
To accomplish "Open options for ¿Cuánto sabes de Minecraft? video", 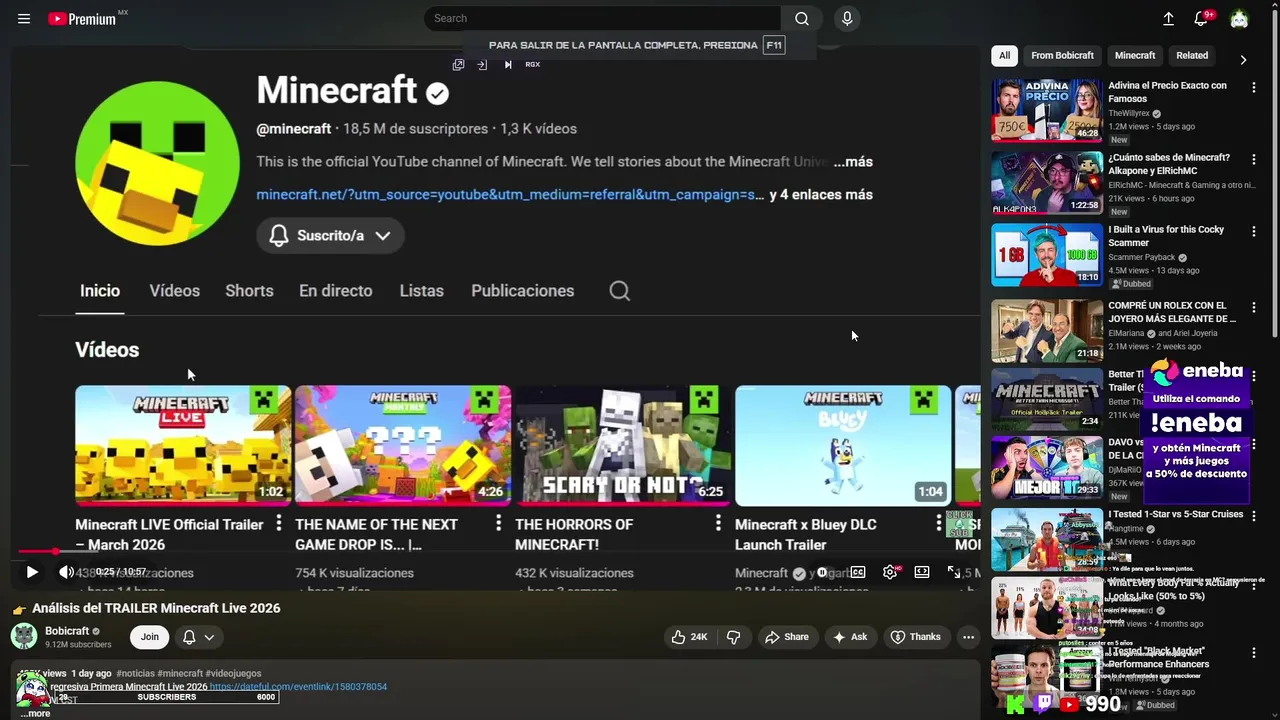I will [1253, 159].
